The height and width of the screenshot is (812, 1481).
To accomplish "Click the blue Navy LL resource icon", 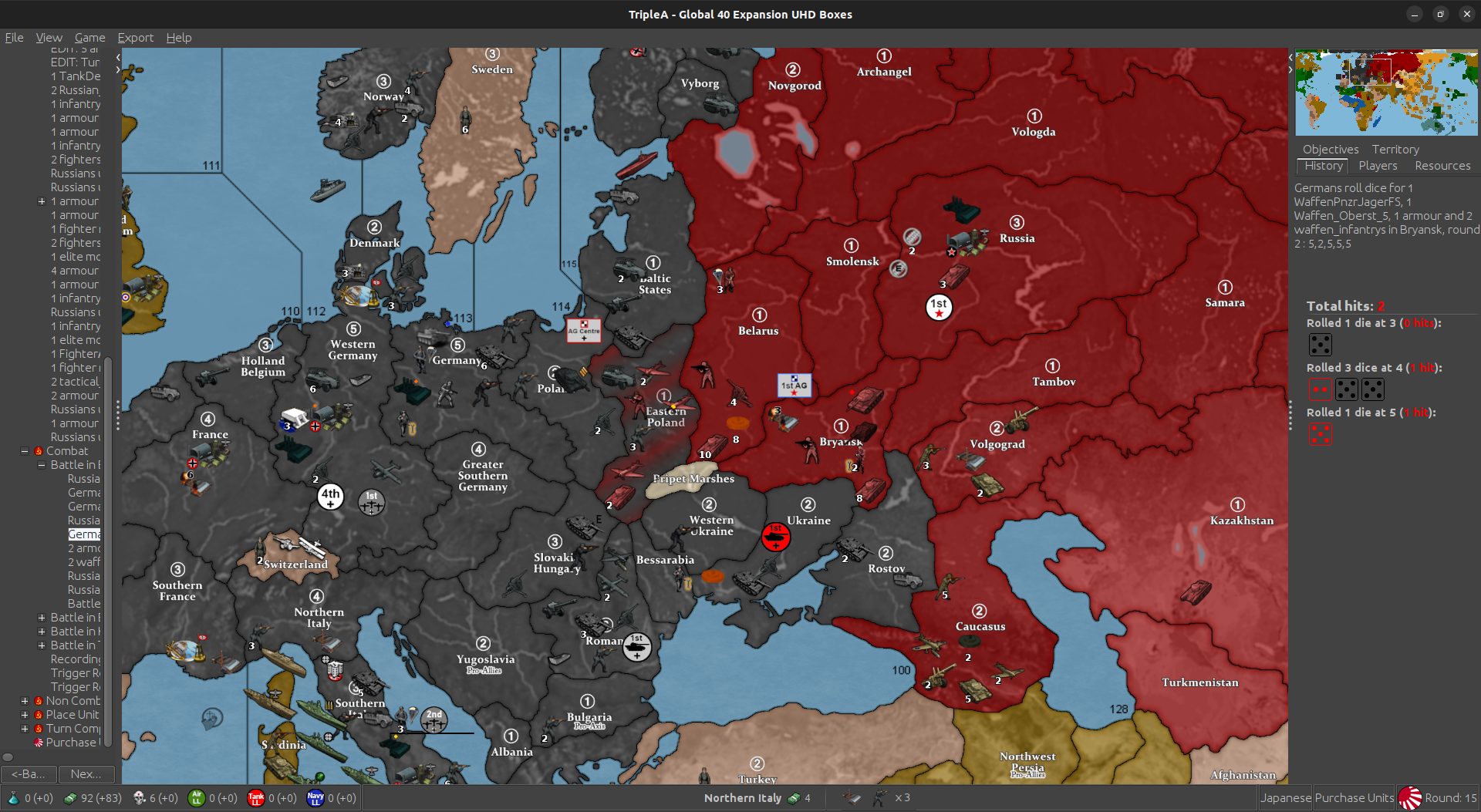I will [315, 798].
